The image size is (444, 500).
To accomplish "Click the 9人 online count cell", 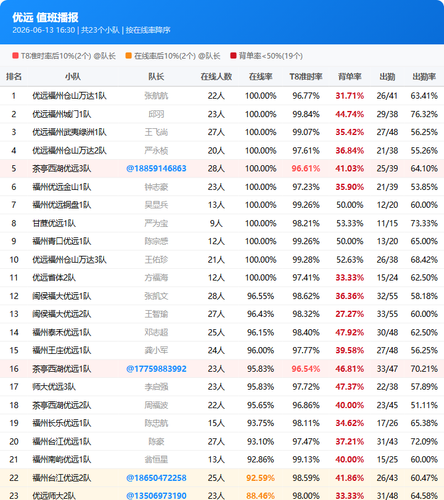I will tap(216, 223).
